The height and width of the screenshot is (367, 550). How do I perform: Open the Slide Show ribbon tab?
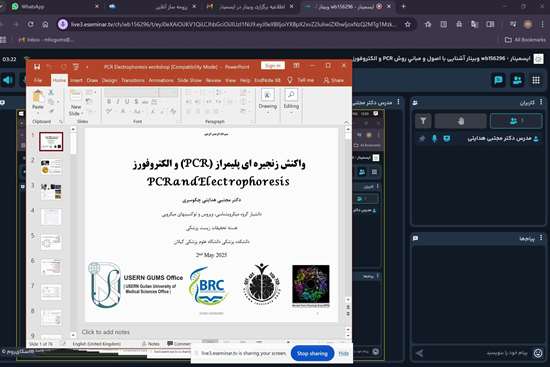(x=189, y=80)
